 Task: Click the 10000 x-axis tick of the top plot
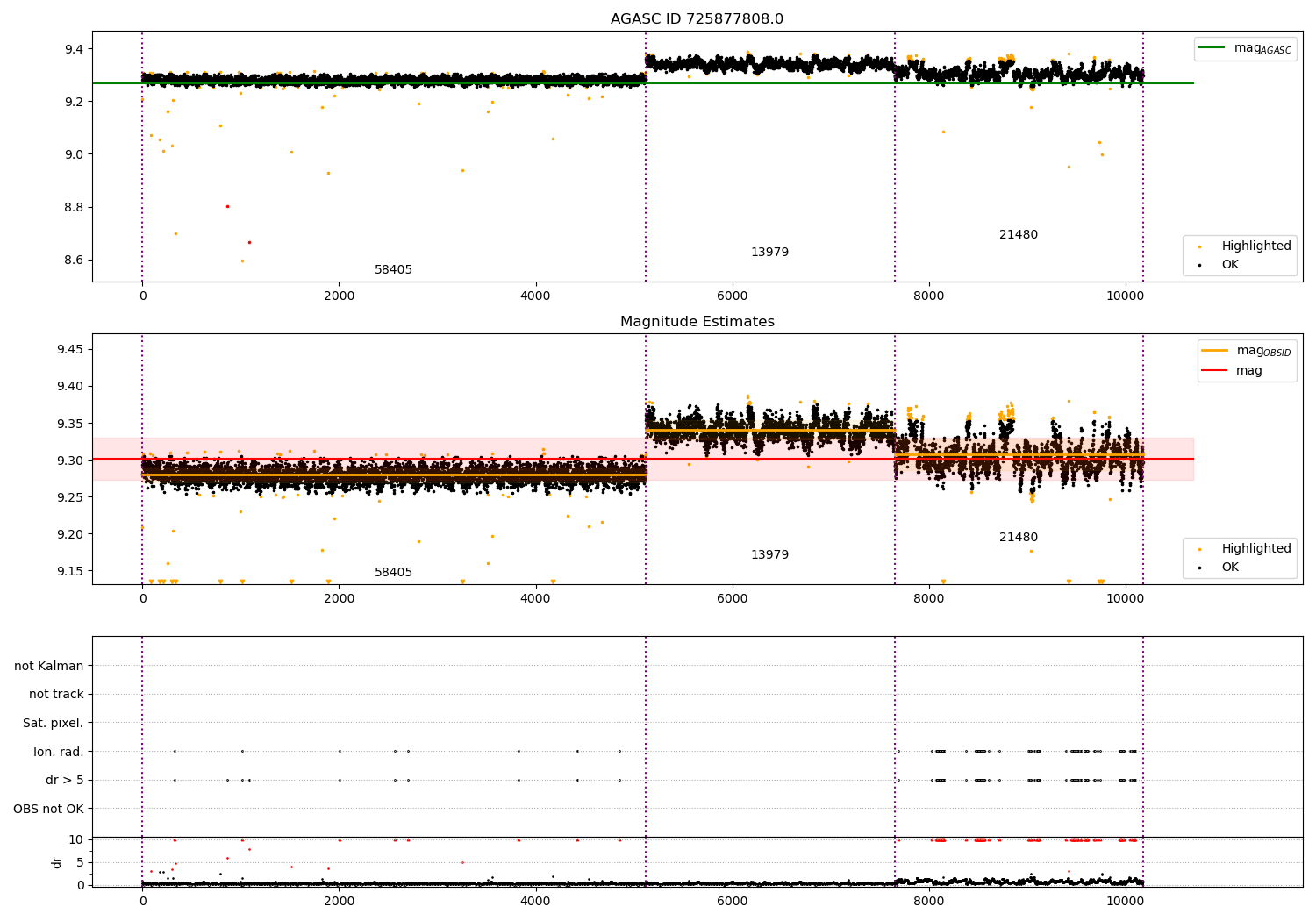coord(1125,296)
